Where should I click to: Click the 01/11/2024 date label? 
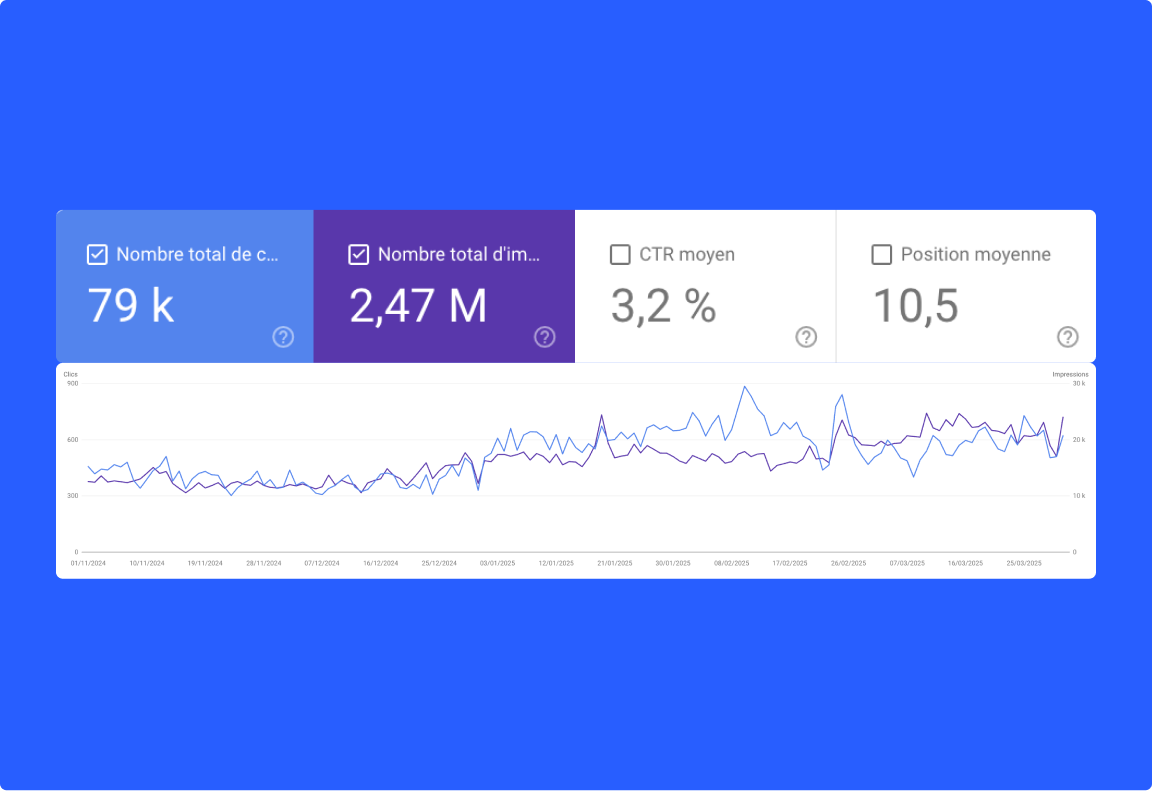[x=88, y=563]
